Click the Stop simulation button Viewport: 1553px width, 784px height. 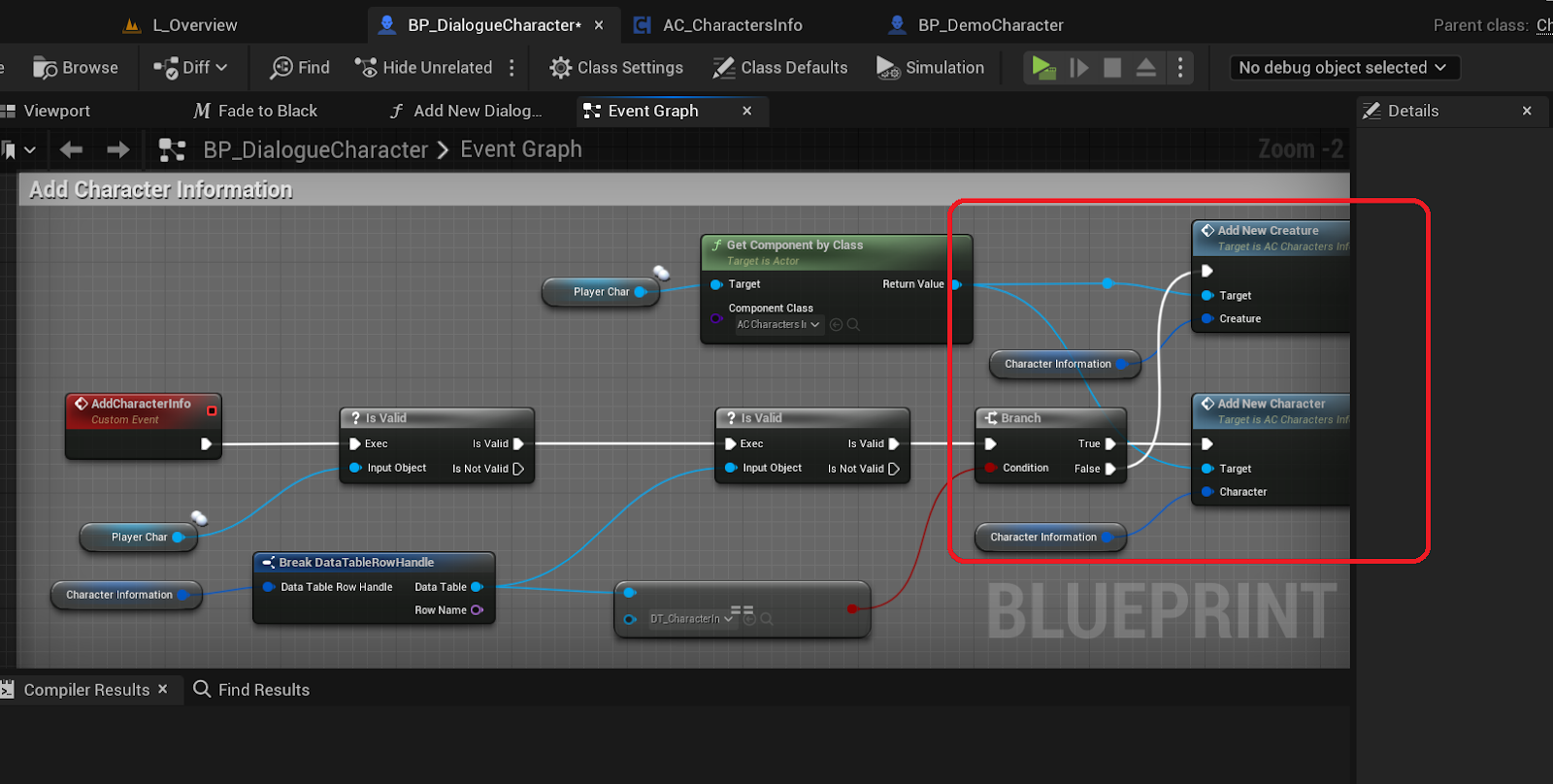pyautogui.click(x=1112, y=67)
